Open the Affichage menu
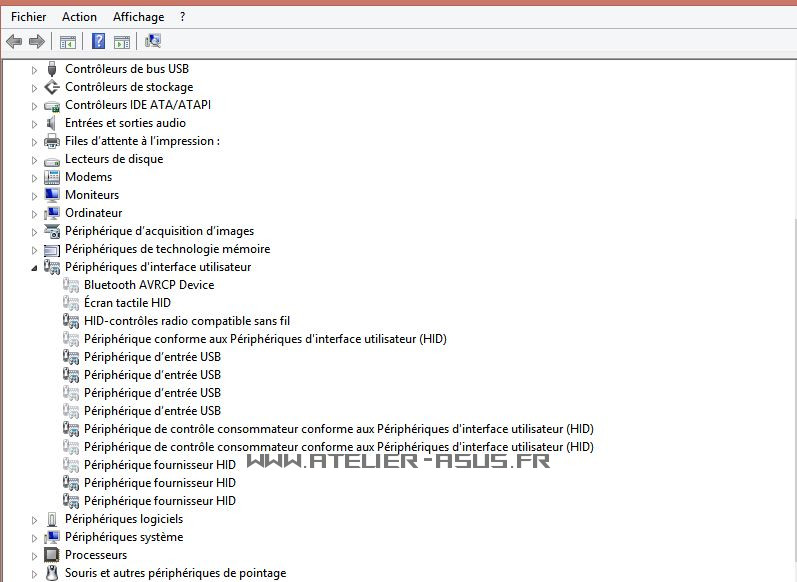 coord(138,16)
